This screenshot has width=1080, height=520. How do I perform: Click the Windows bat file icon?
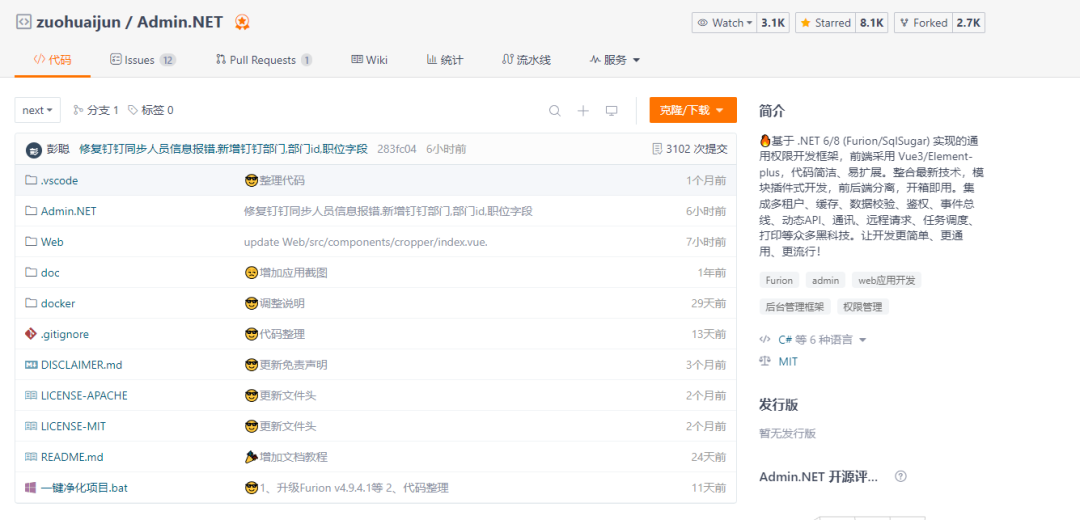pos(30,488)
